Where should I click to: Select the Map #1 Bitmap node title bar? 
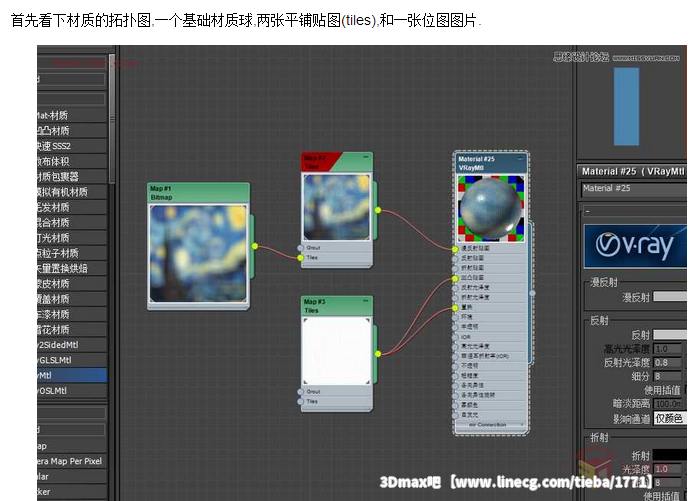(x=198, y=193)
